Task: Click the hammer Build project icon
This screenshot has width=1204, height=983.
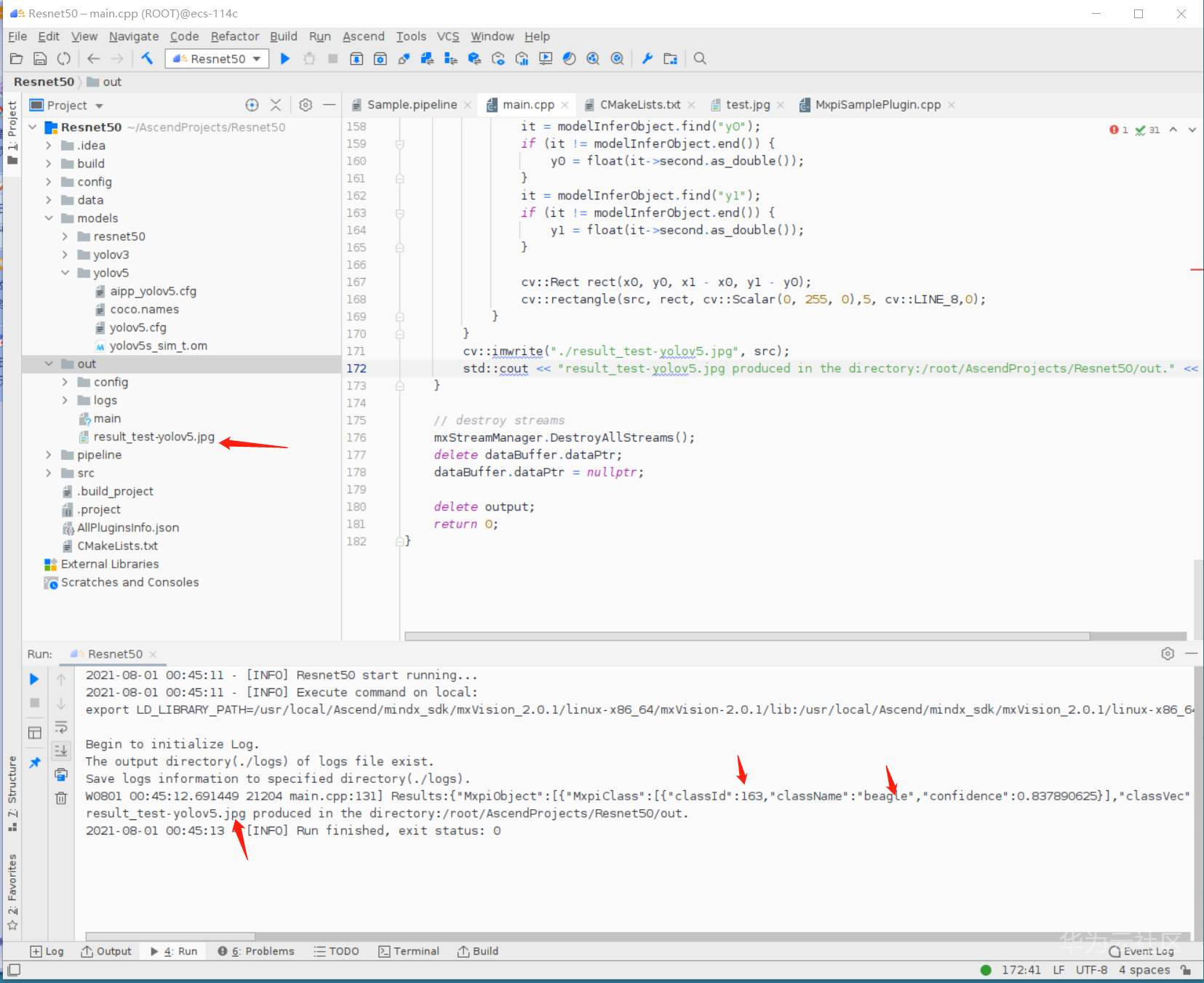Action: pos(147,59)
